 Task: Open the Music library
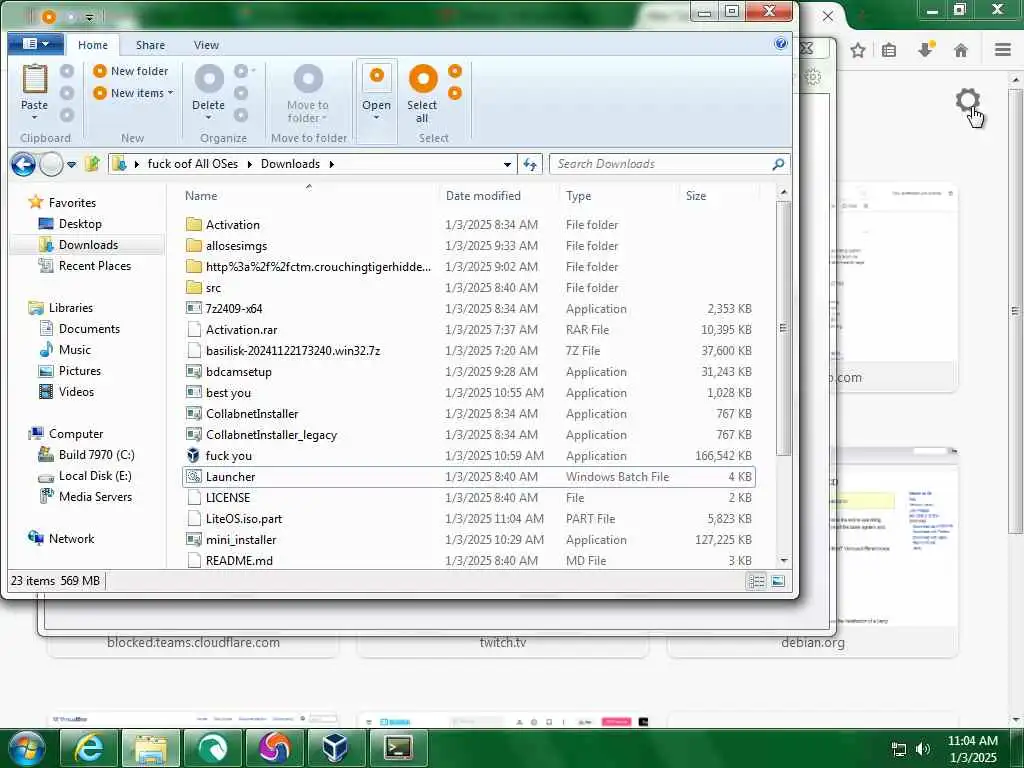(74, 349)
